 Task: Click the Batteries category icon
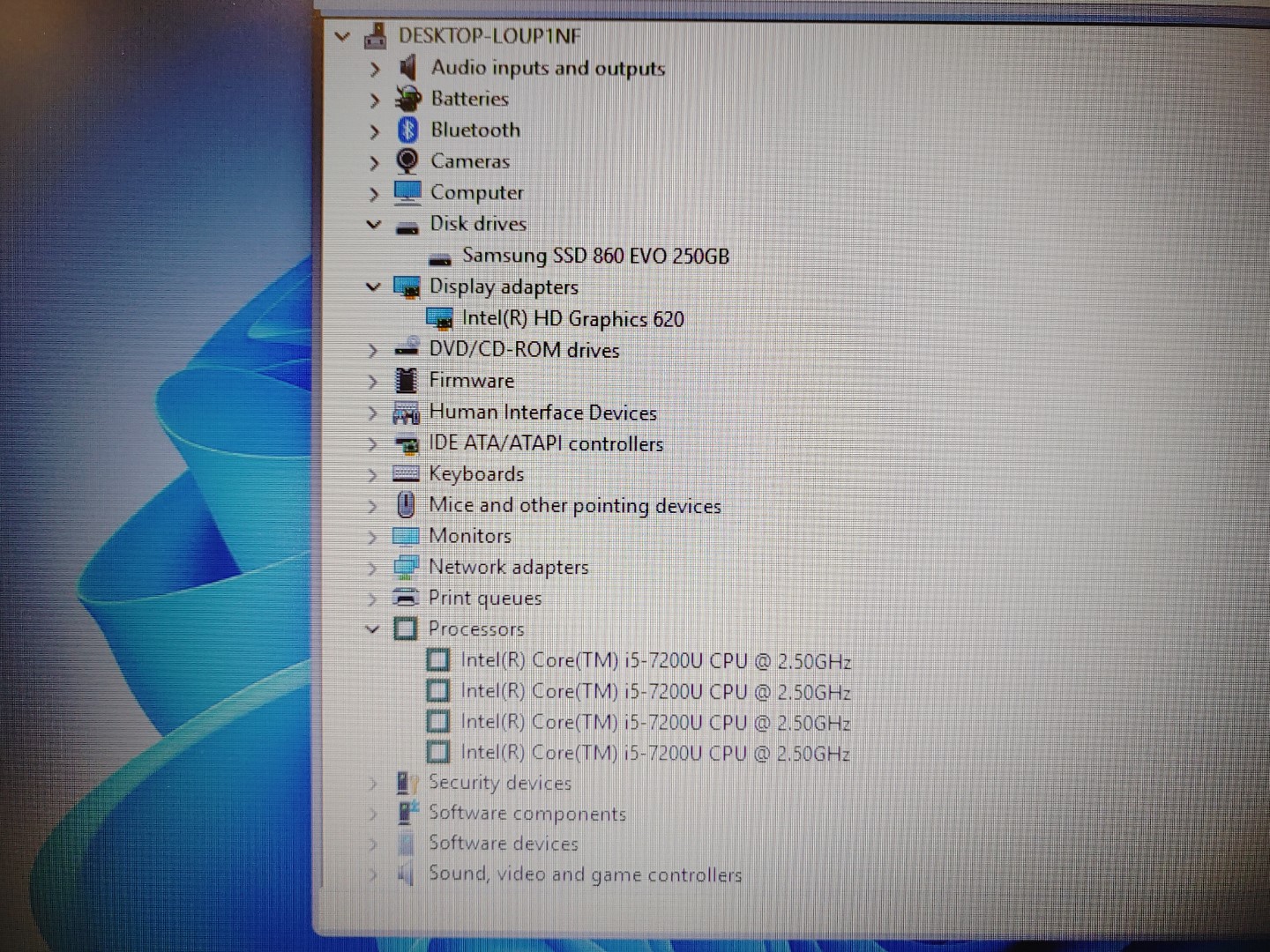point(407,99)
